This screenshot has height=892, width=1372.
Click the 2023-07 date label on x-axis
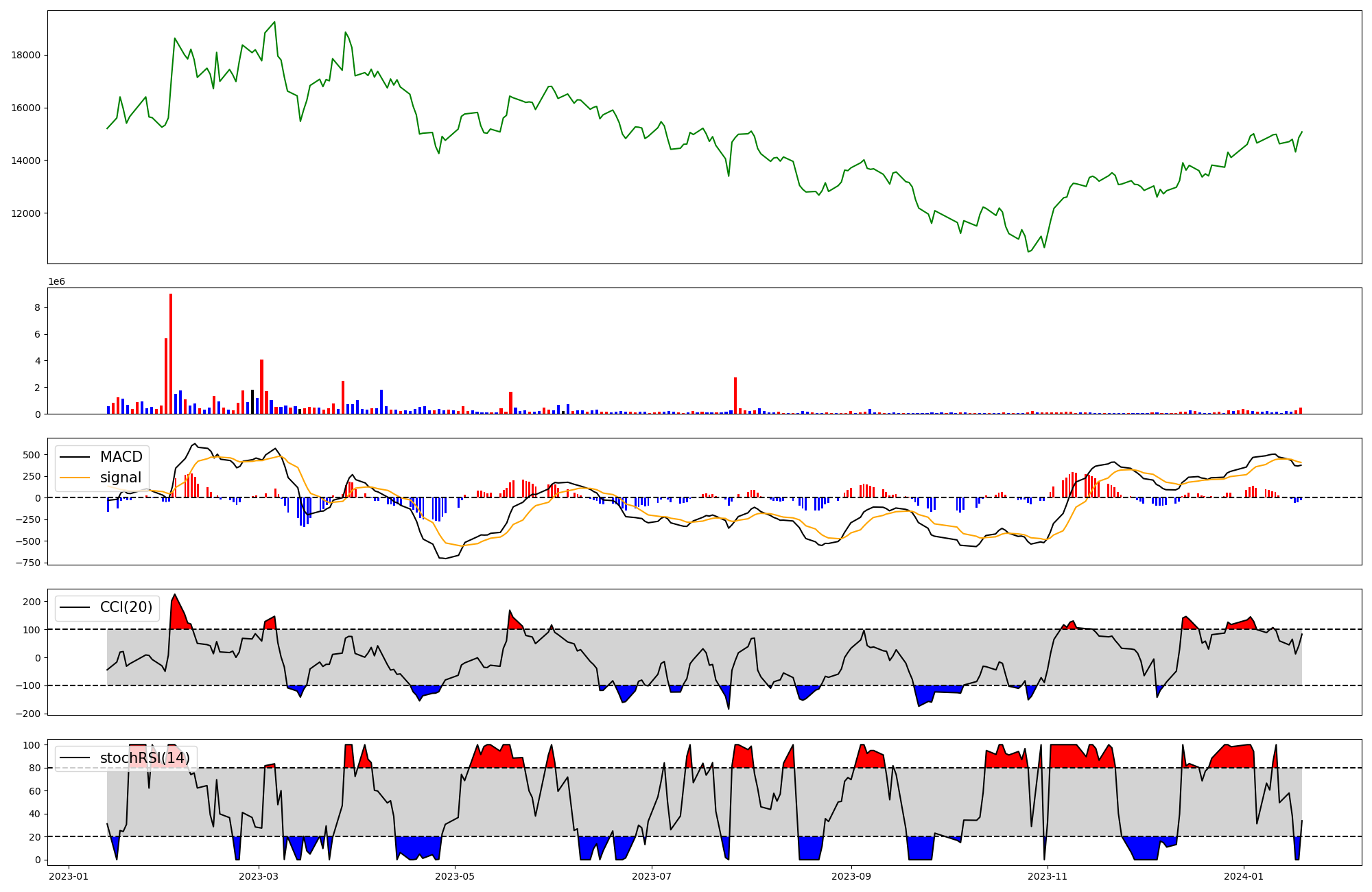point(652,876)
